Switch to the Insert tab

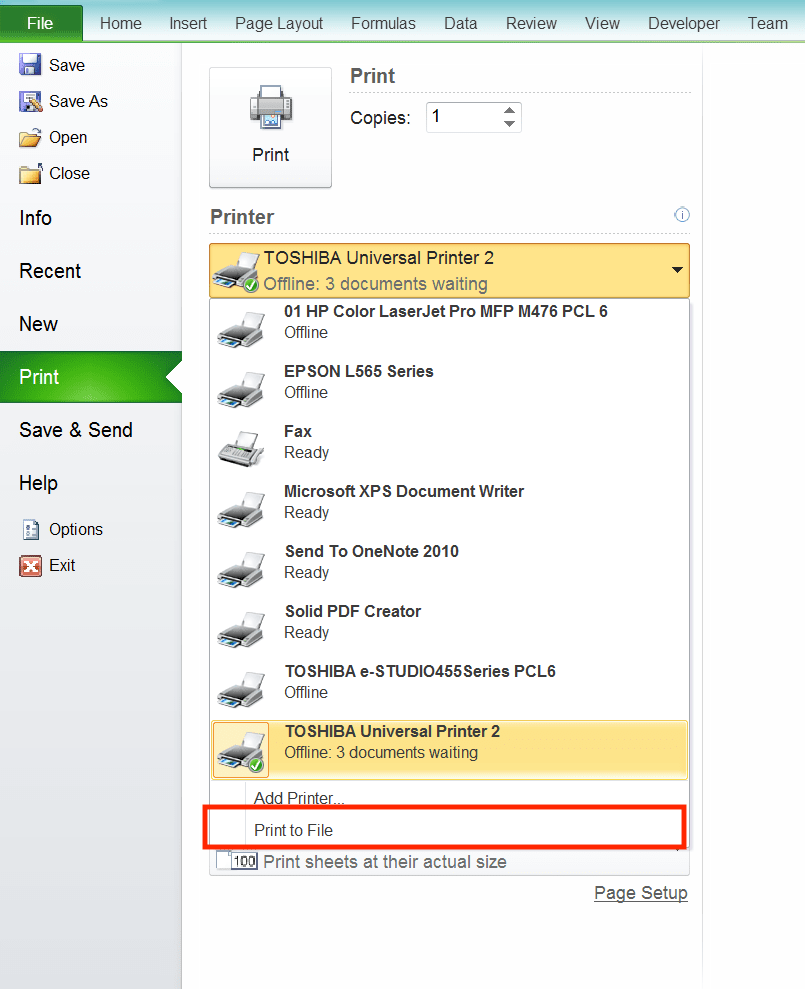pyautogui.click(x=188, y=23)
